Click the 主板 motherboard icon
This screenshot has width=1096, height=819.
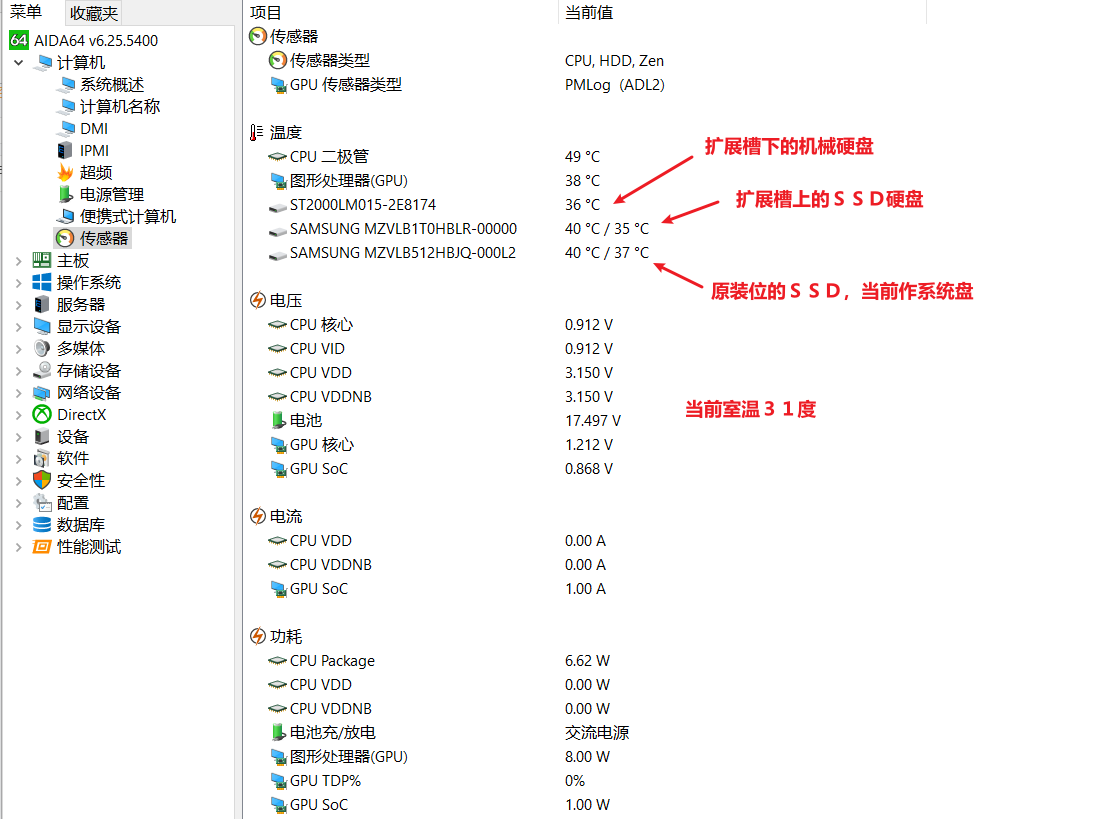[42, 261]
